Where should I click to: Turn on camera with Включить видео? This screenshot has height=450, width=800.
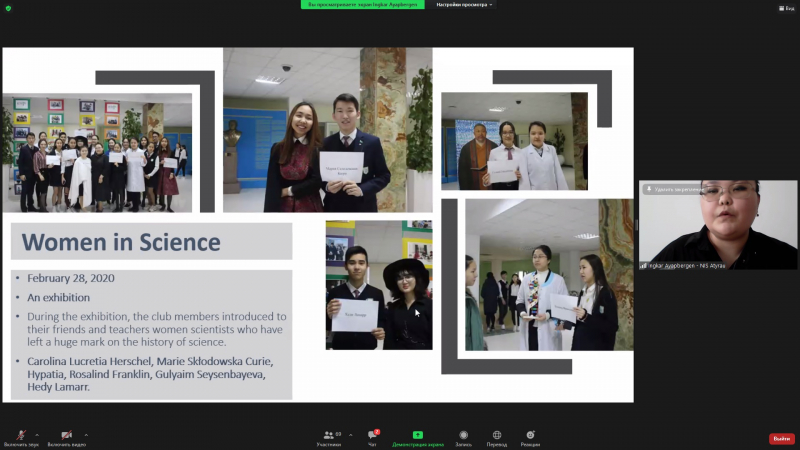(x=66, y=435)
